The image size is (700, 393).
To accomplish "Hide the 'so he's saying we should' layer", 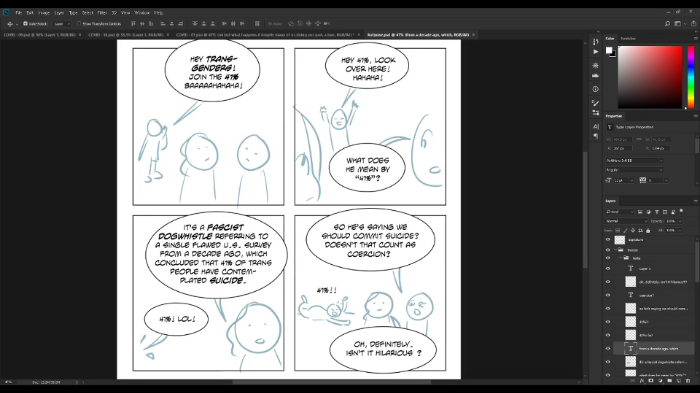I will pyautogui.click(x=608, y=309).
